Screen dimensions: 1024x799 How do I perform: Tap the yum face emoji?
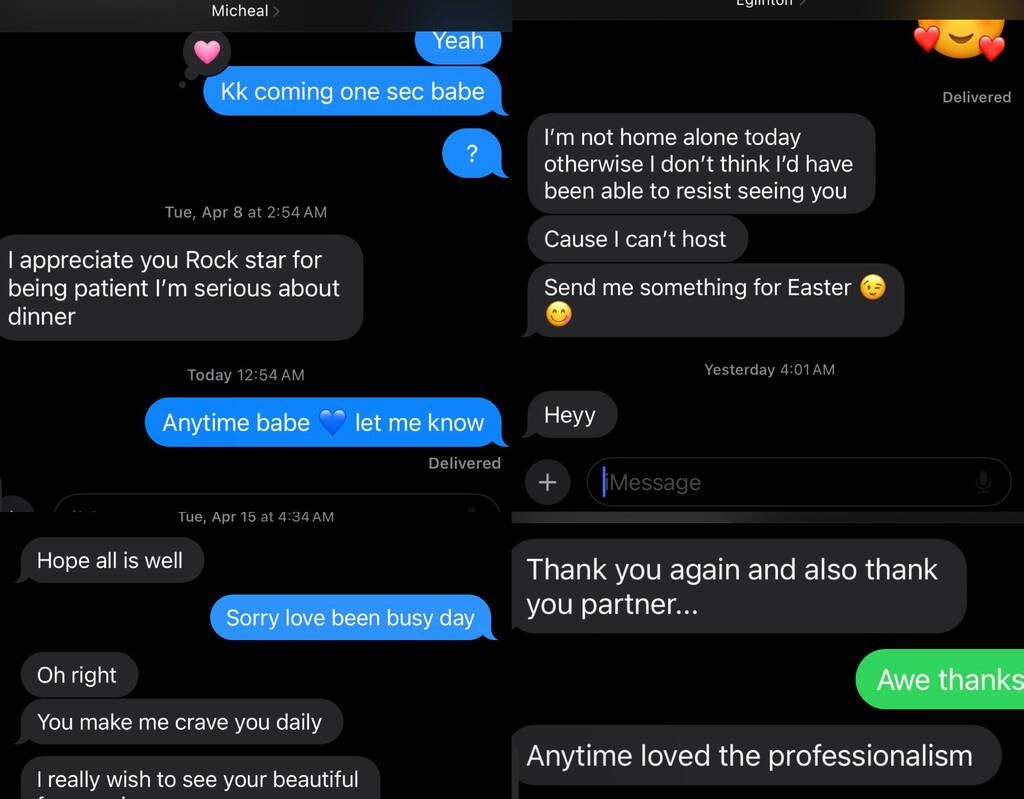(558, 314)
